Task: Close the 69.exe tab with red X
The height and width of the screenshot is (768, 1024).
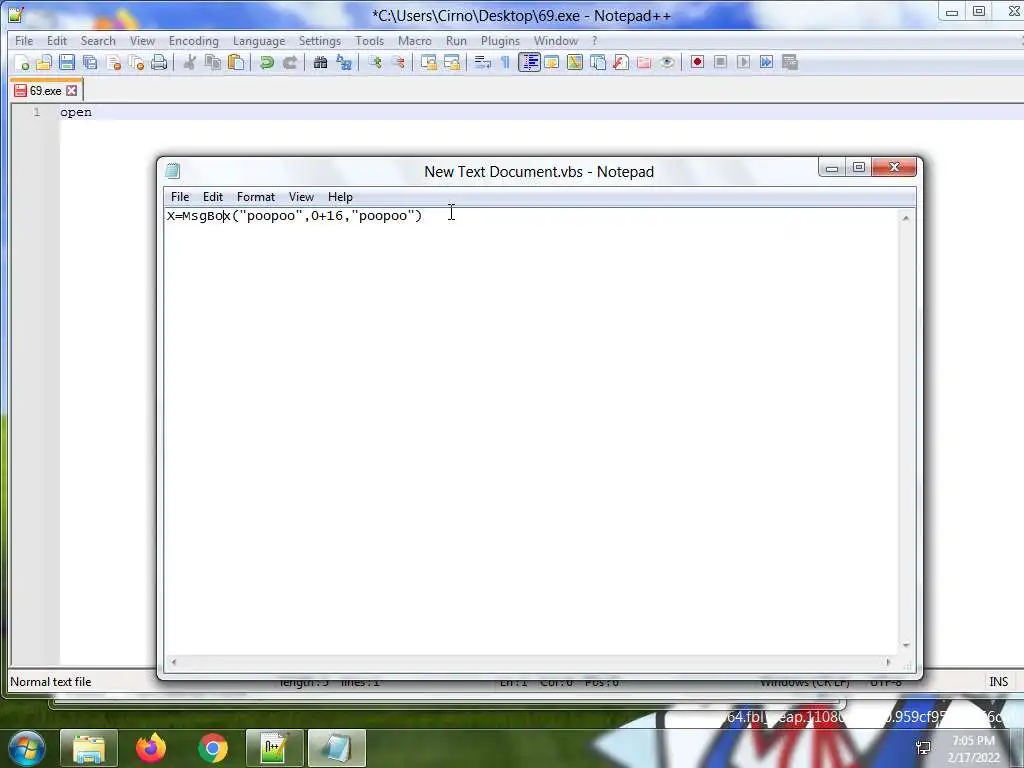Action: (x=72, y=91)
